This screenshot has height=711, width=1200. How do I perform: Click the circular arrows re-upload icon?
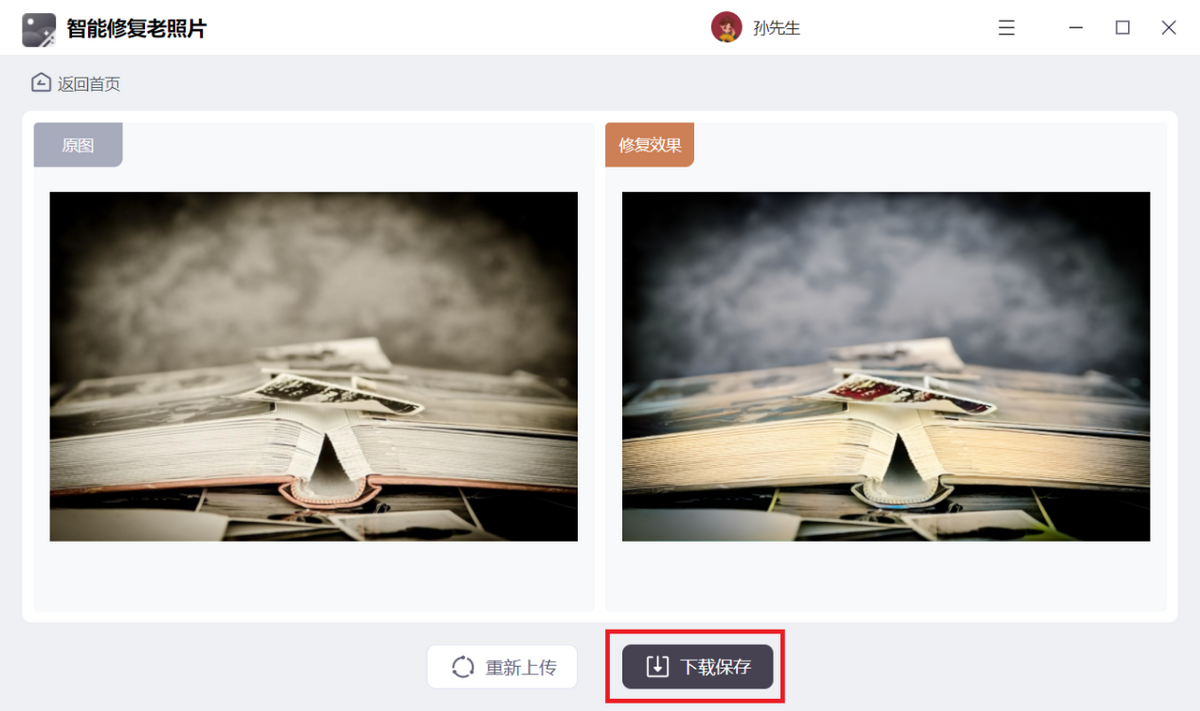pos(463,667)
